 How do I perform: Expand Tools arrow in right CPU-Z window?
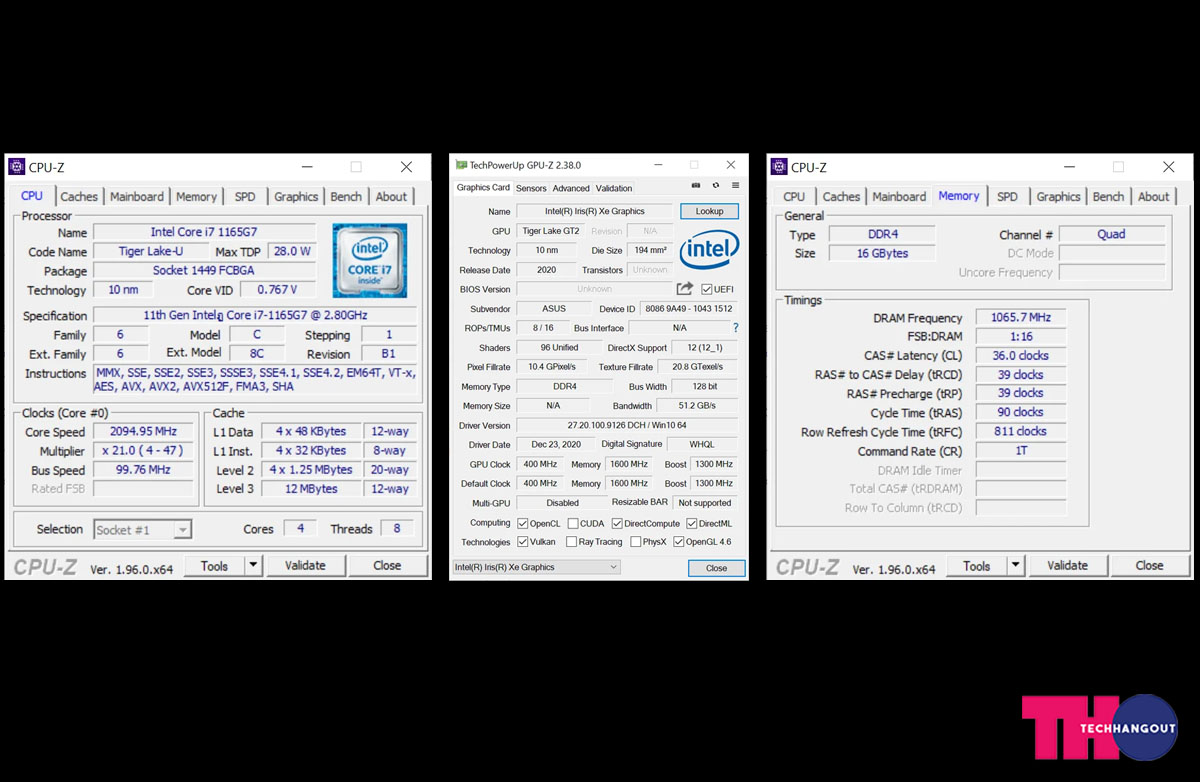[1016, 566]
